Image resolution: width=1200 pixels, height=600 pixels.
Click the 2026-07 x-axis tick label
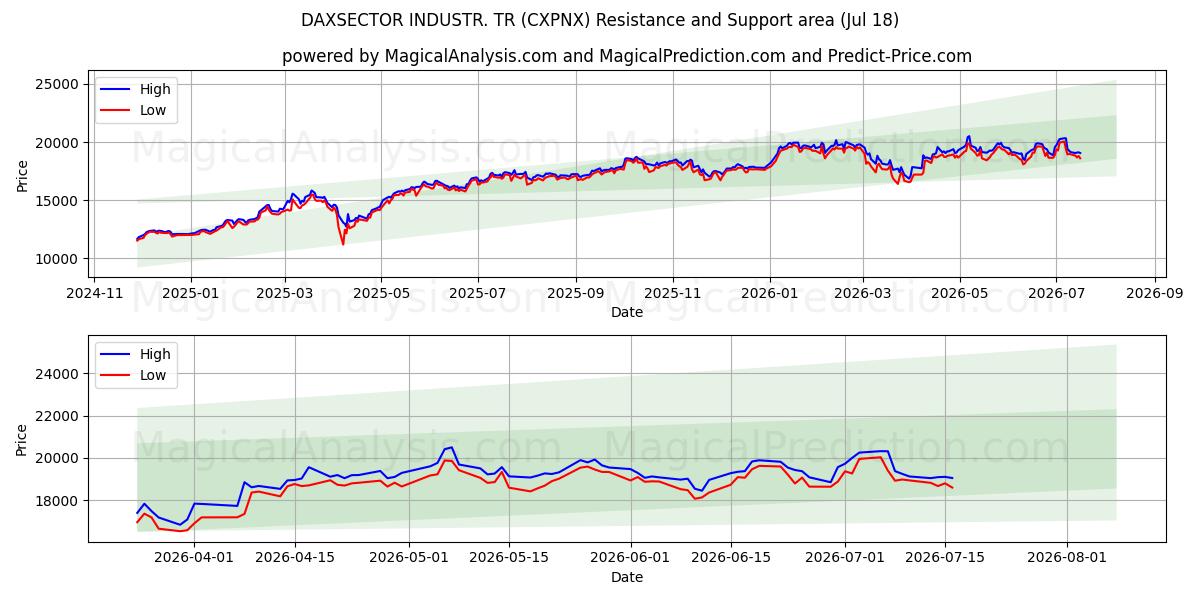pyautogui.click(x=1056, y=294)
